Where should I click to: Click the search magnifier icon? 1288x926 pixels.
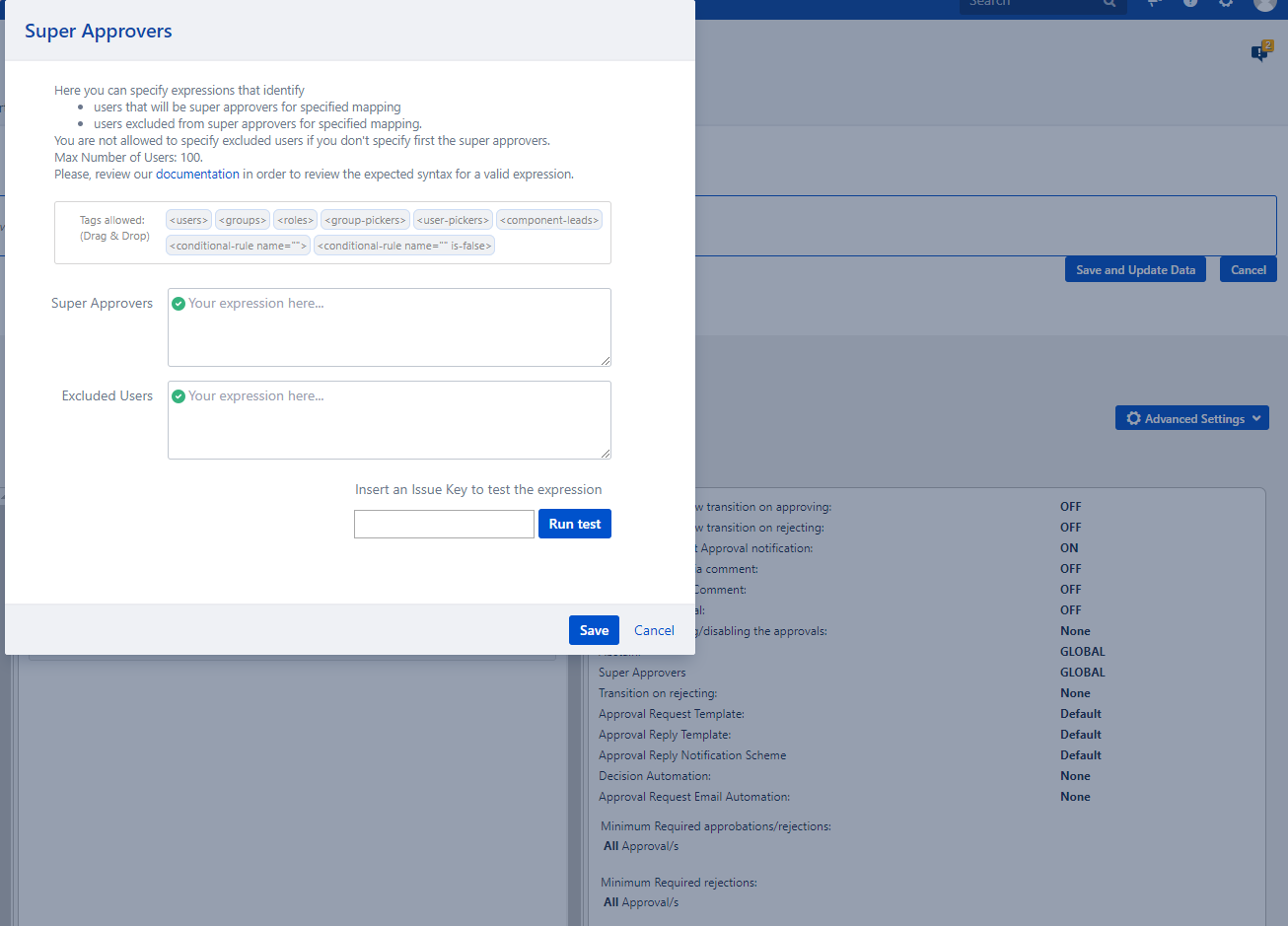(1109, 4)
